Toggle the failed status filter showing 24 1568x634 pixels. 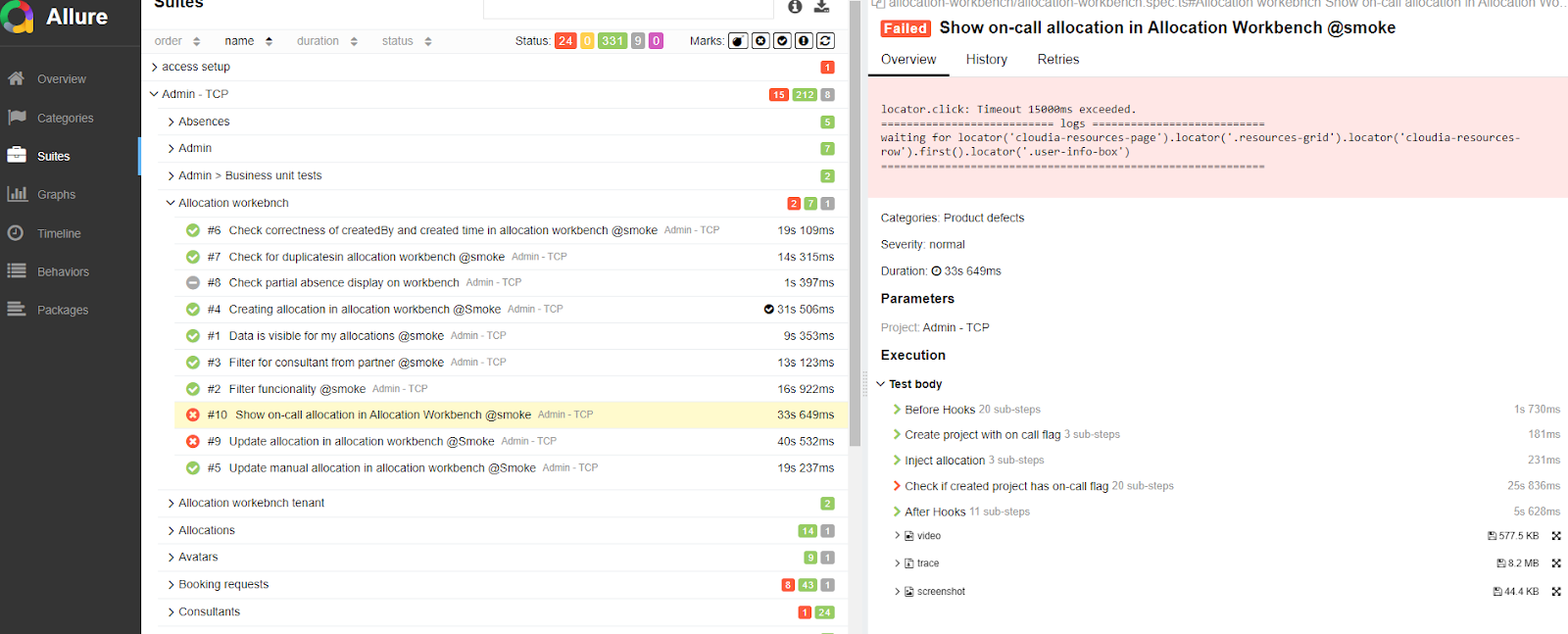click(565, 41)
